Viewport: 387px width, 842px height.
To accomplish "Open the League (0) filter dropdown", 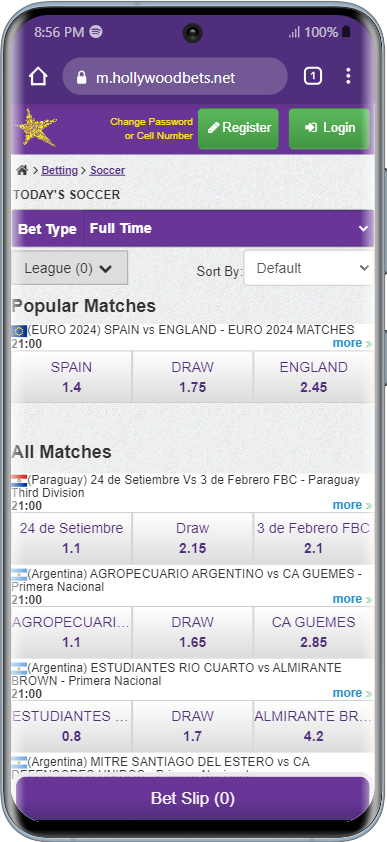I will 69,268.
